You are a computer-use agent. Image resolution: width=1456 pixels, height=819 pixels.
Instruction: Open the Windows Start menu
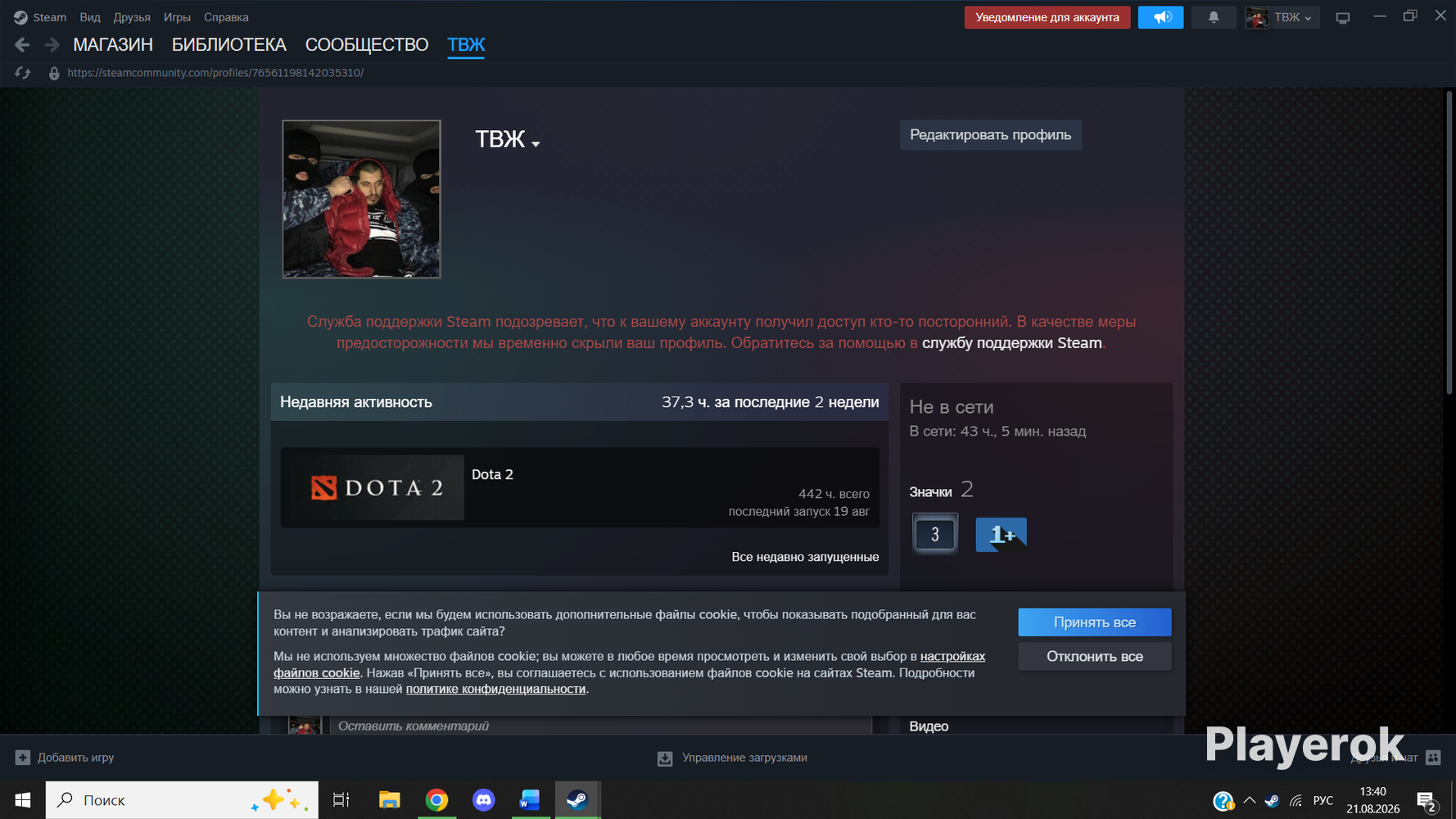tap(22, 800)
